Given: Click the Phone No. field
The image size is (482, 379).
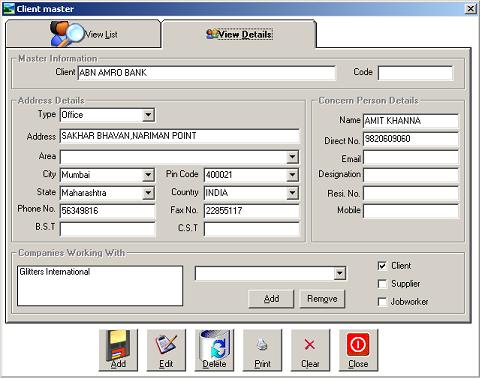Looking at the screenshot, I should [x=107, y=211].
